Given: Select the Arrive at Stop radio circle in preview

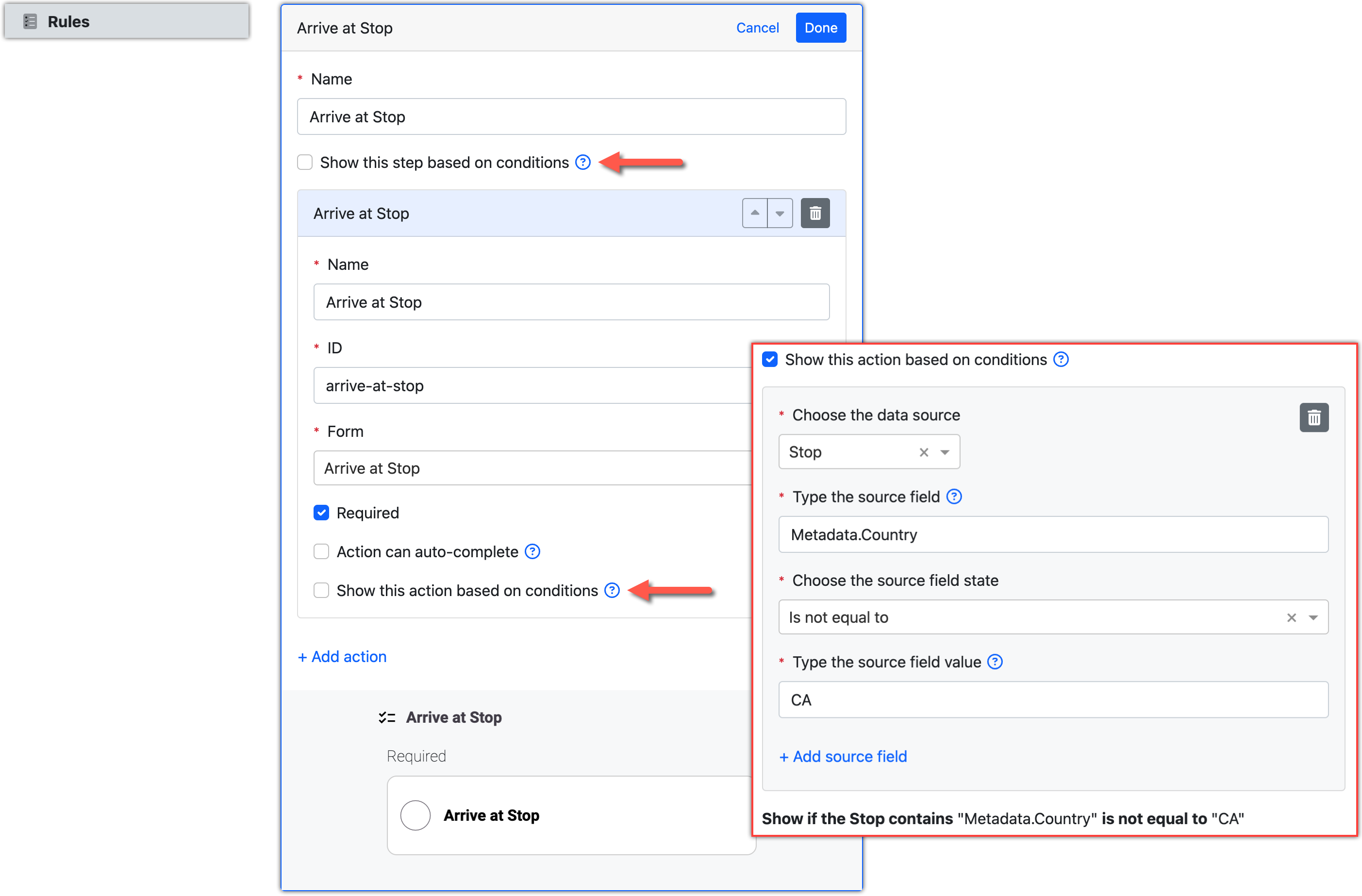Looking at the screenshot, I should click(x=415, y=815).
